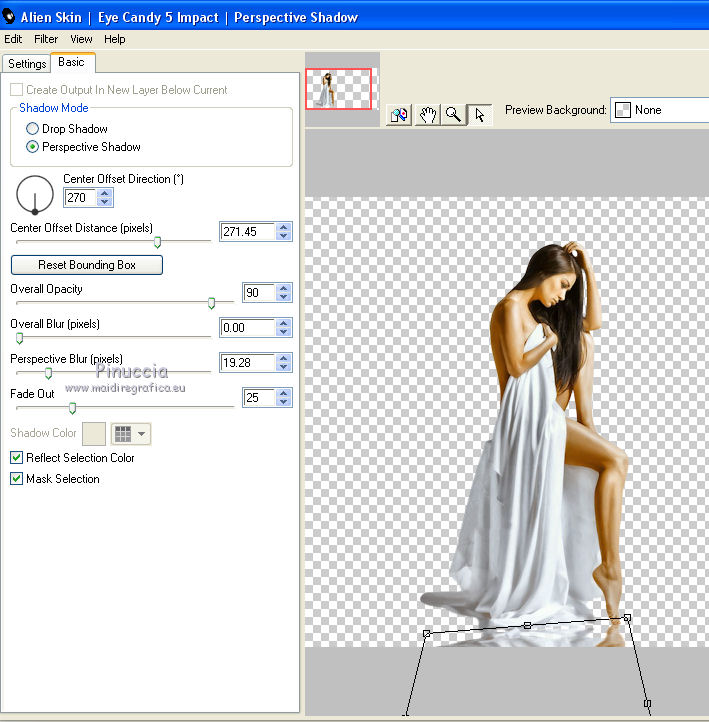Select the Perspective Shadow radio button
The width and height of the screenshot is (709, 722).
click(x=32, y=147)
